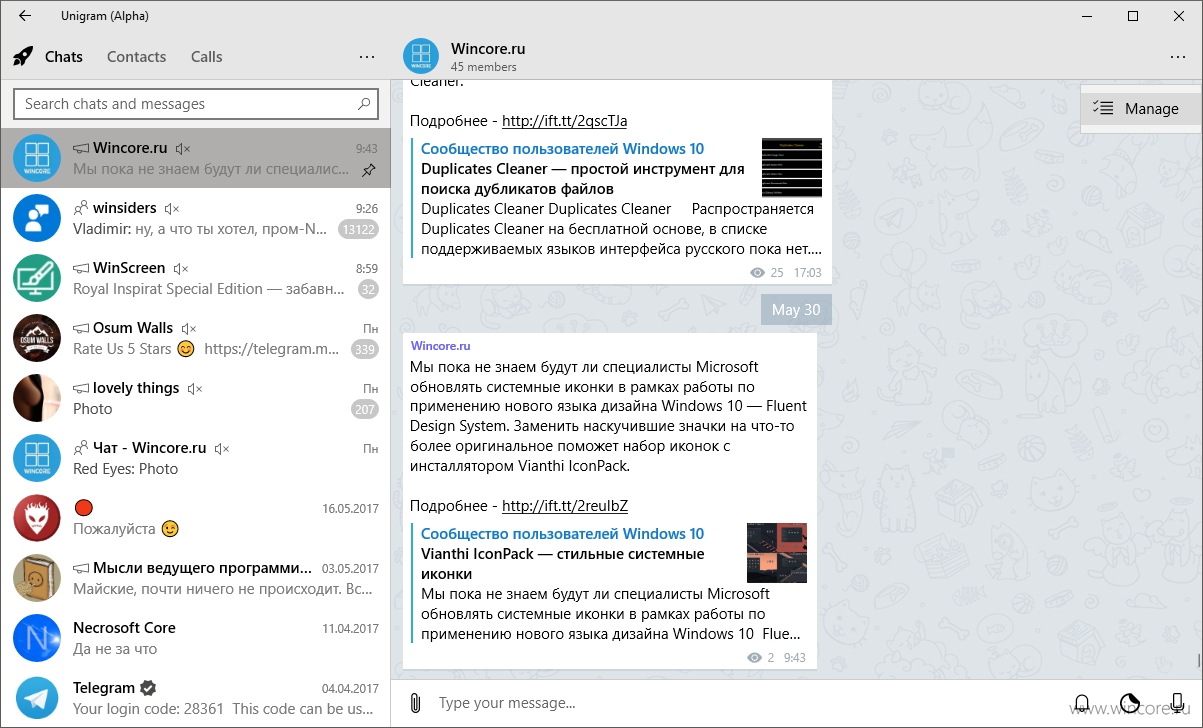1203x728 pixels.
Task: Open Wincore.ru channel info from header title
Action: click(x=488, y=48)
